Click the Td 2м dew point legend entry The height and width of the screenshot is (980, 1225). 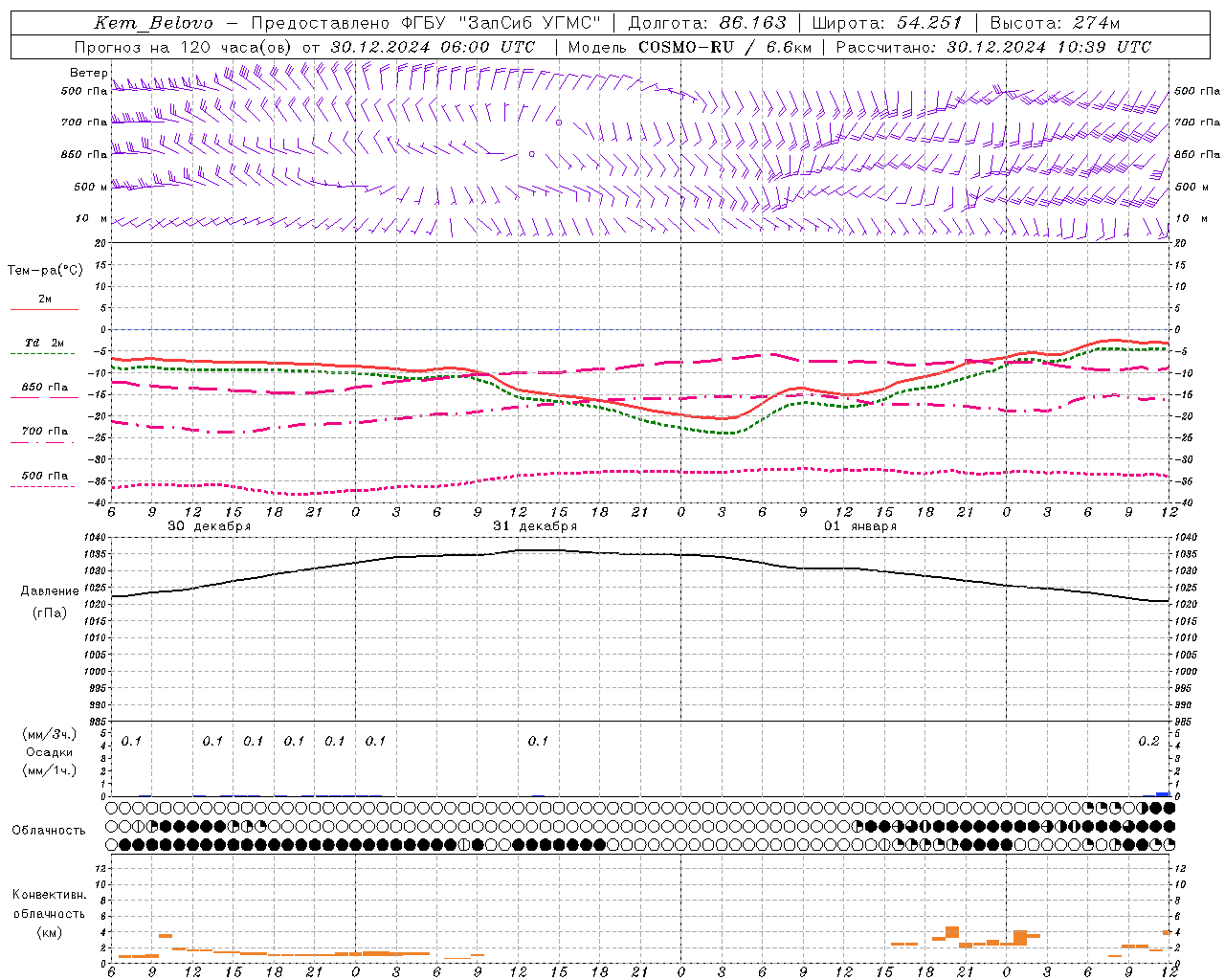[x=44, y=343]
